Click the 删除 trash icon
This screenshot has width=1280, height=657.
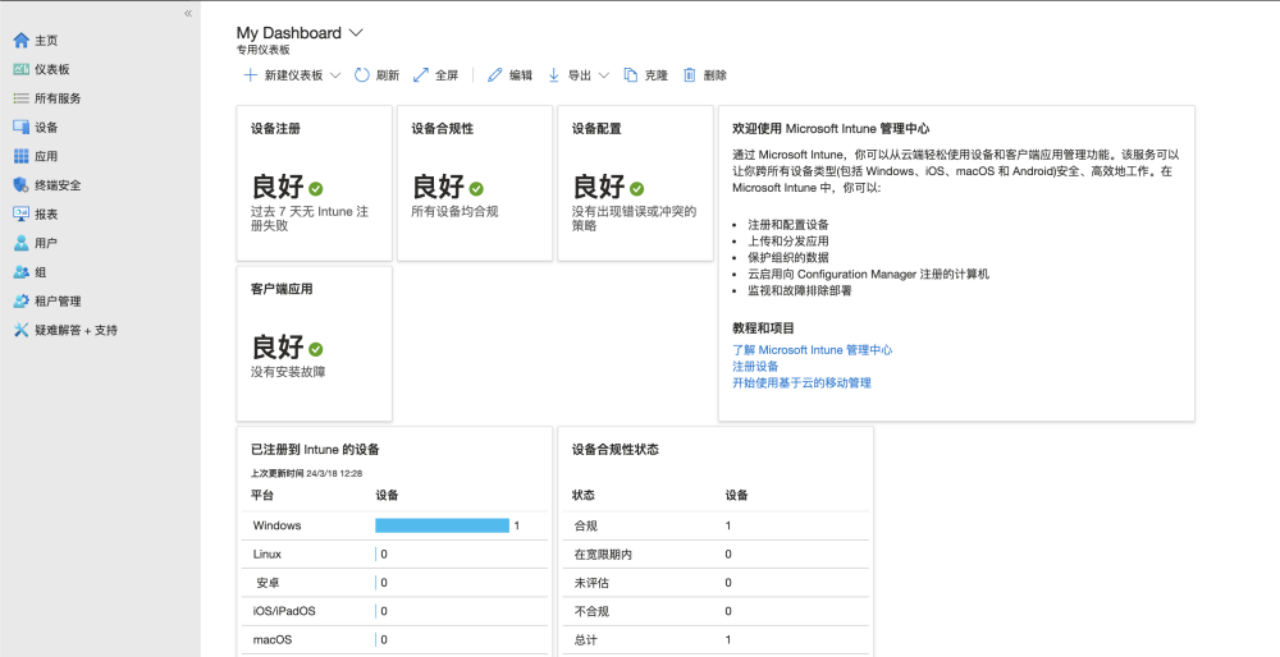[689, 75]
